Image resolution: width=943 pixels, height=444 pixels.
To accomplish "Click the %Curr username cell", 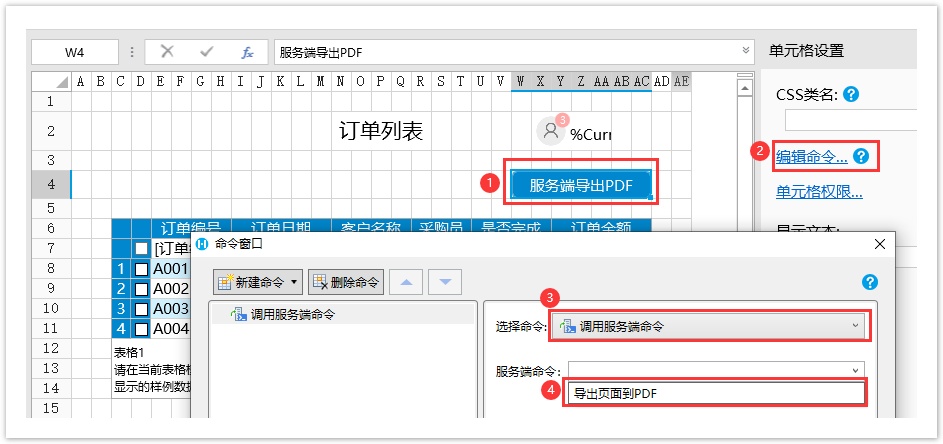I will (x=591, y=135).
